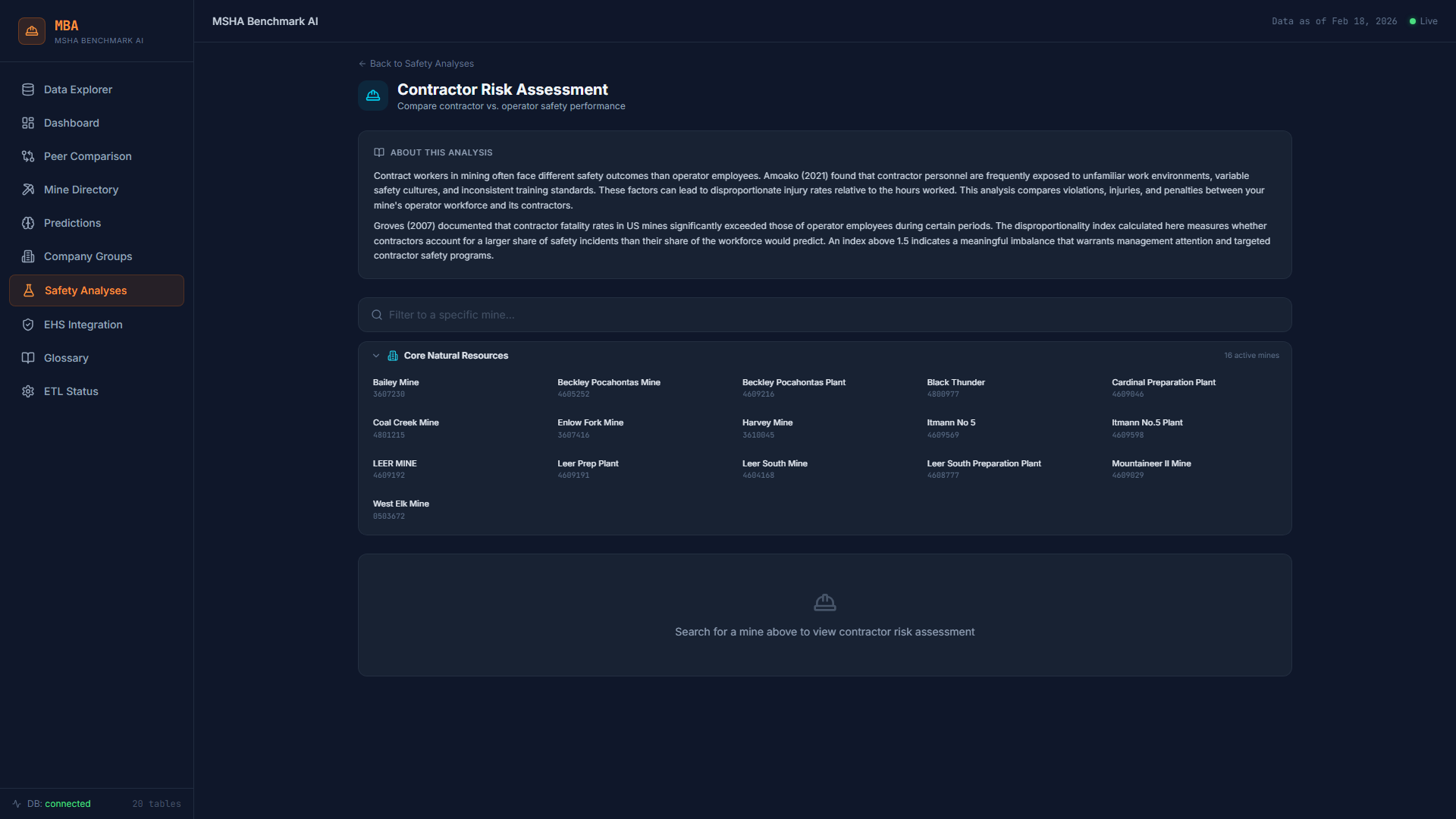
Task: Collapse the Core Natural Resources section chevron
Action: pos(376,355)
